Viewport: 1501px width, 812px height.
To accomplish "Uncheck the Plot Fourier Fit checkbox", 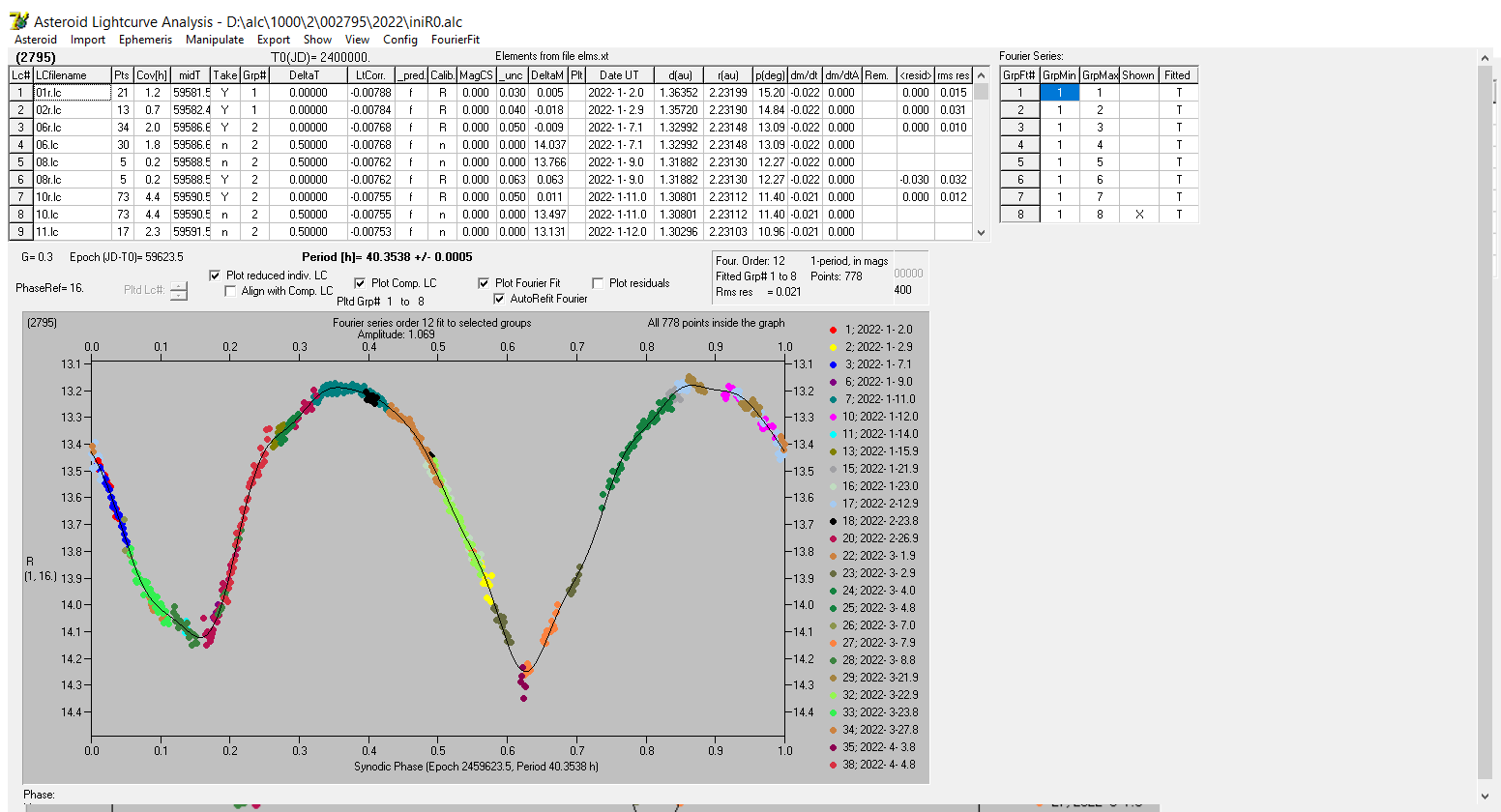I will (484, 283).
